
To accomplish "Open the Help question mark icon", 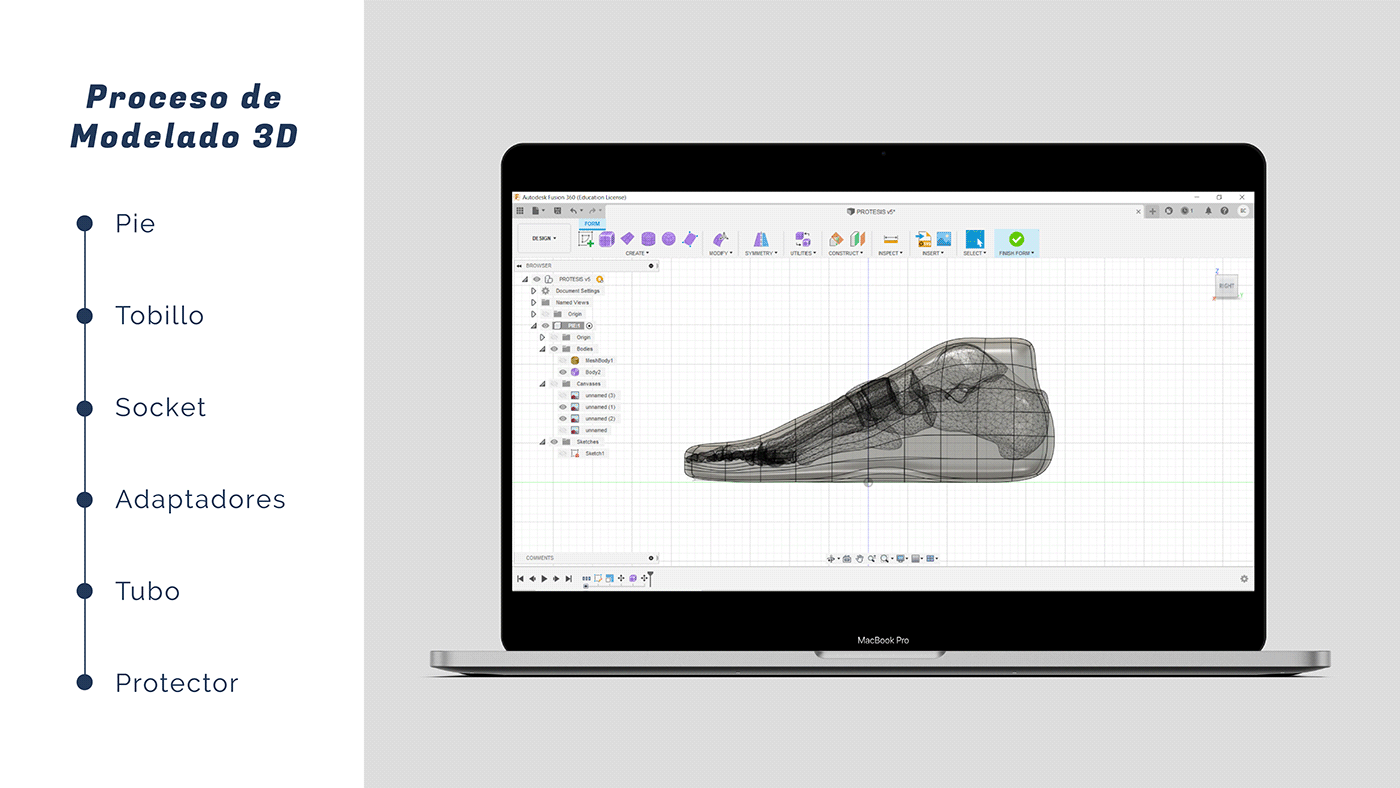I will tap(1224, 211).
